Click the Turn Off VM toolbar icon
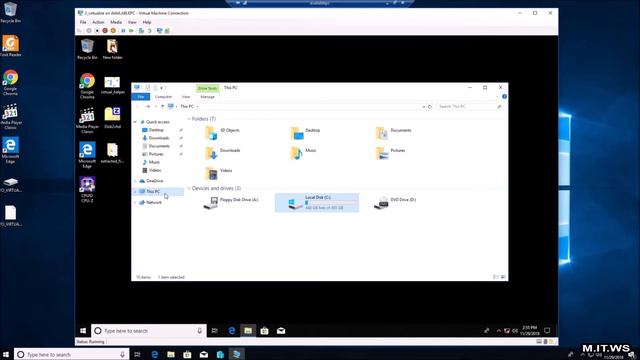This screenshot has height=360, width=640. click(97, 31)
